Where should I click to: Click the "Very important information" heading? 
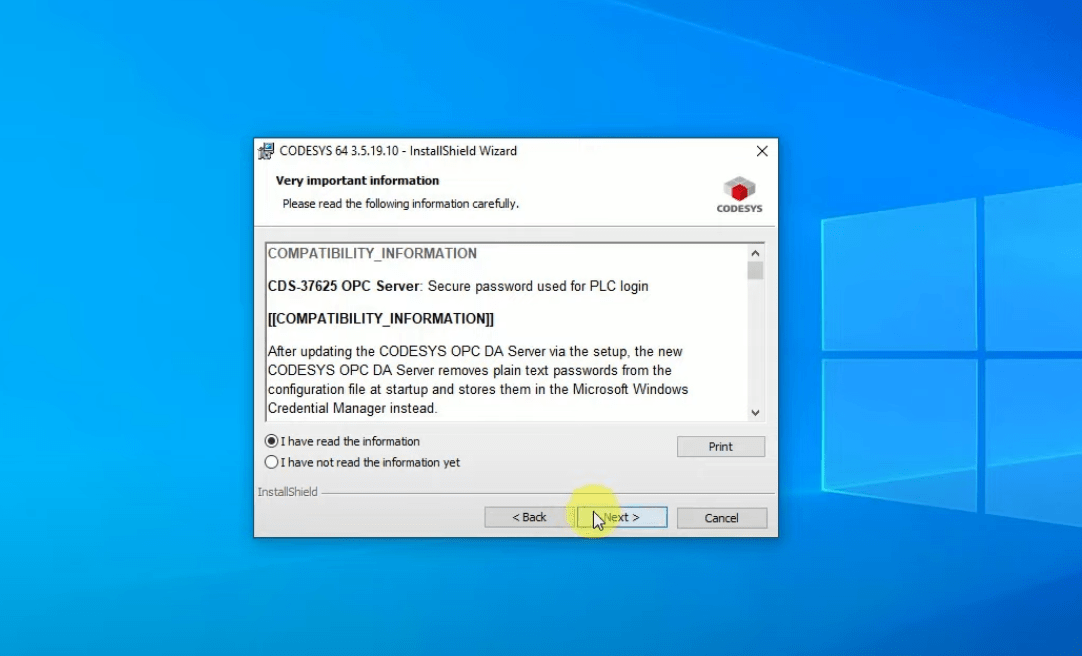(x=357, y=181)
